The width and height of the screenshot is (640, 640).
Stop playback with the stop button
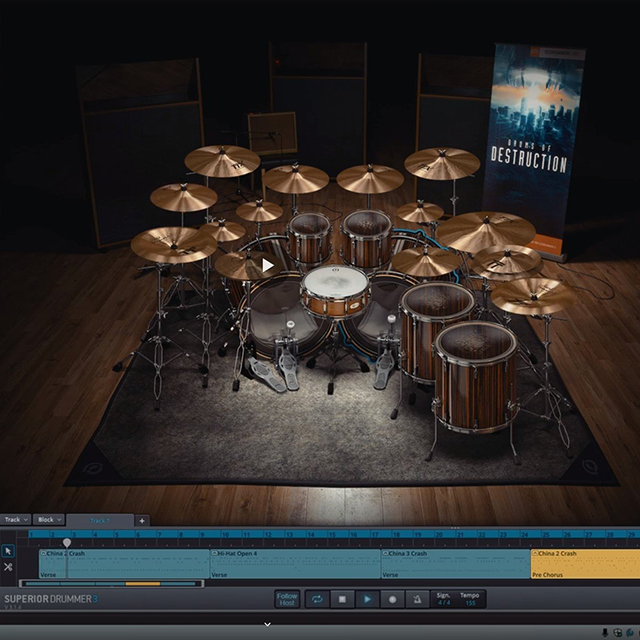pos(342,599)
